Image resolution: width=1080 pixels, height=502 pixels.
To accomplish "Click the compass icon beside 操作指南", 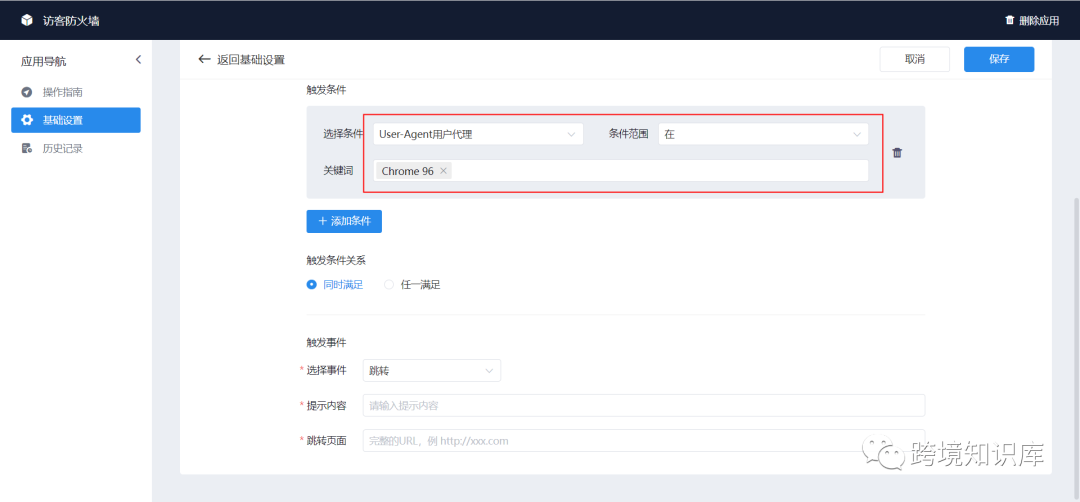I will coord(27,92).
